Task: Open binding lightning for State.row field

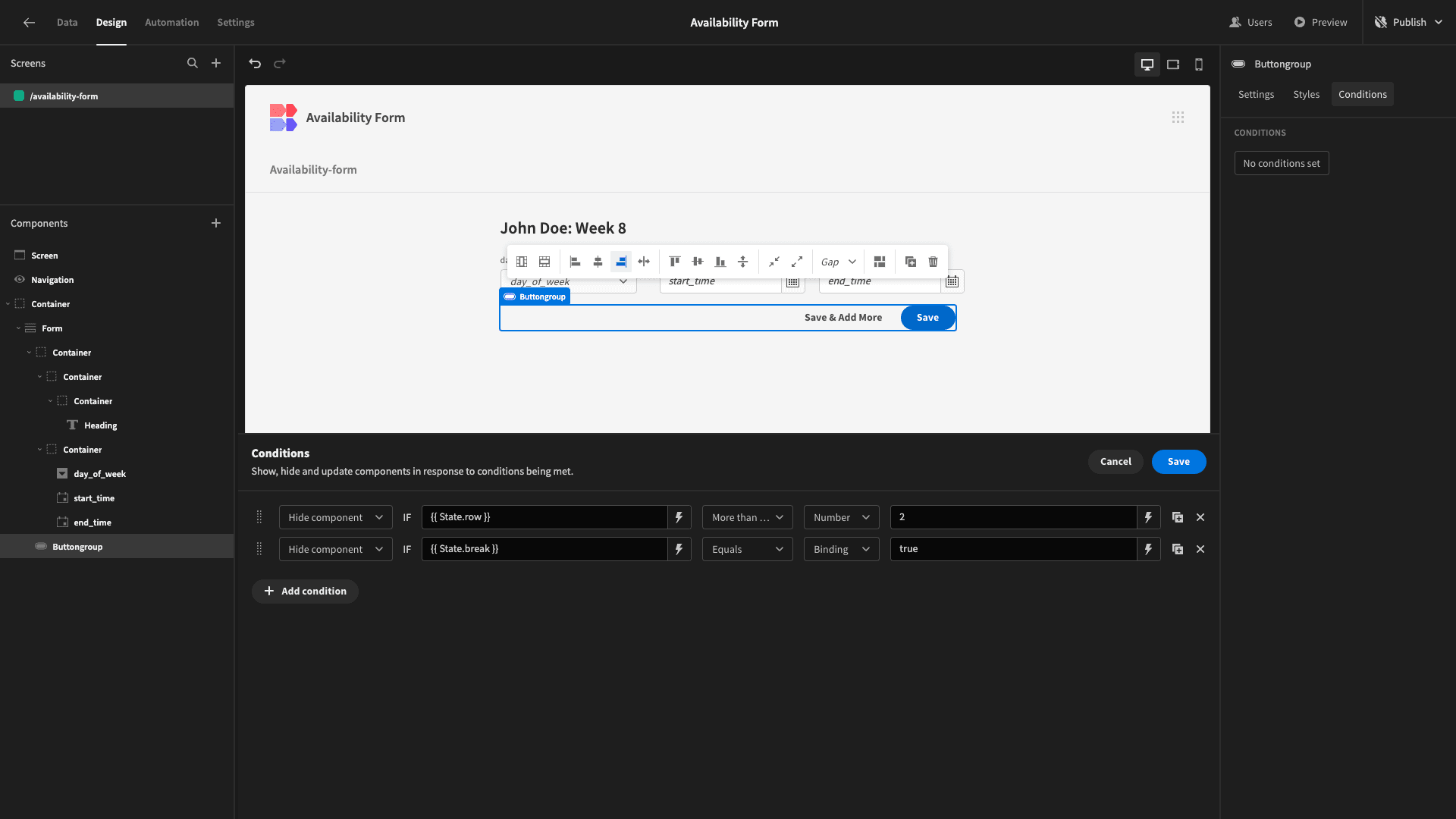Action: pos(679,517)
